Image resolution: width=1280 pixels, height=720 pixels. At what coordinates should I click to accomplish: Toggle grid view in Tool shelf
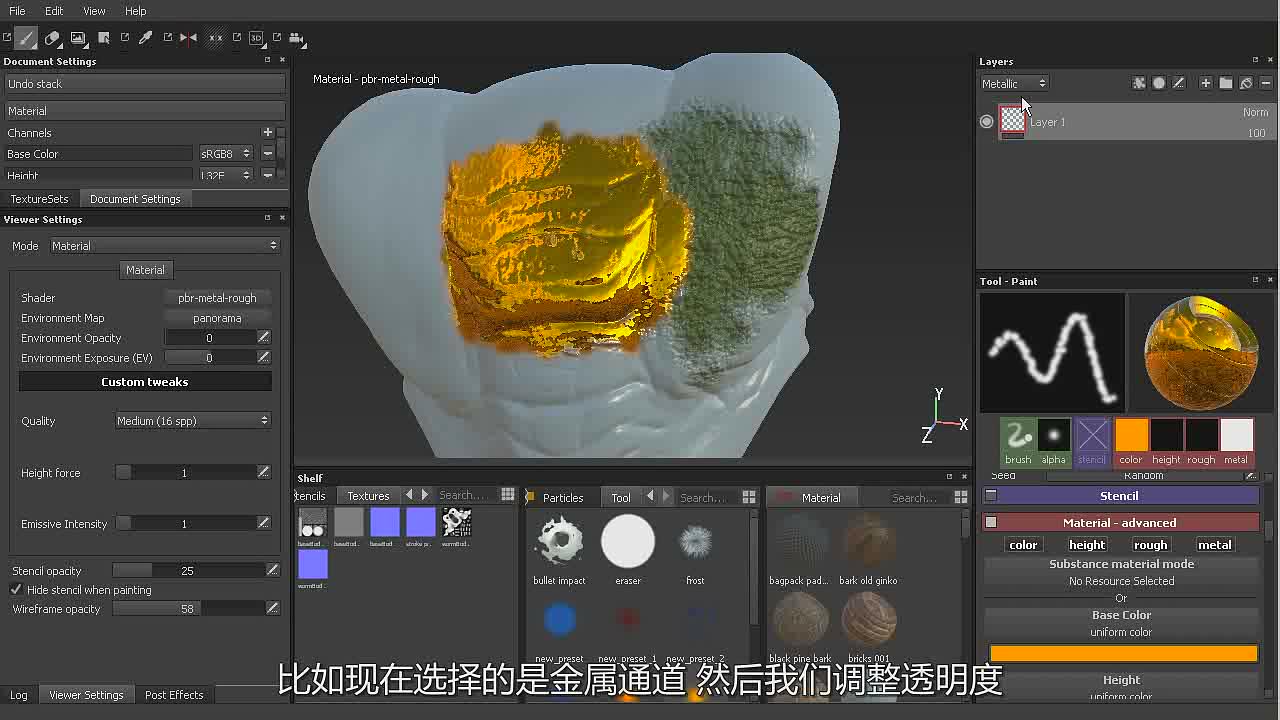(x=749, y=497)
